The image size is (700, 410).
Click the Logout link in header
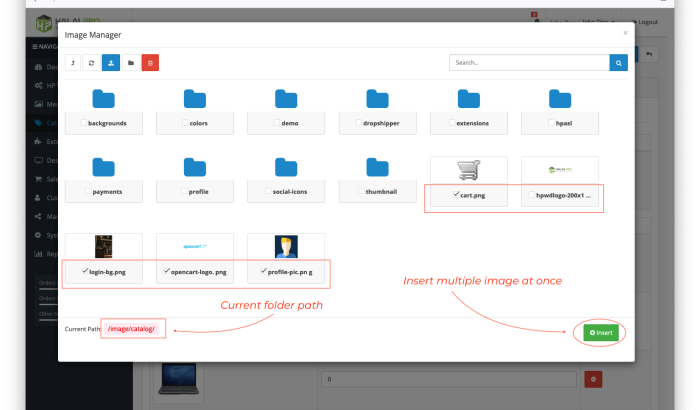[x=646, y=22]
